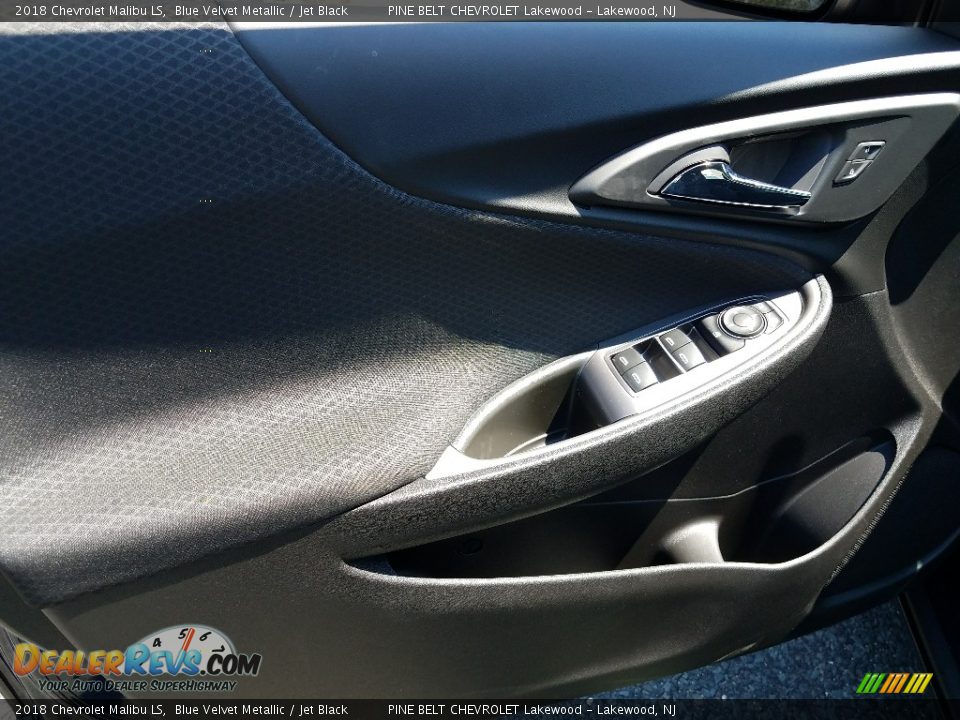Select the mirror adjustment control knob
The height and width of the screenshot is (720, 960).
click(x=744, y=320)
